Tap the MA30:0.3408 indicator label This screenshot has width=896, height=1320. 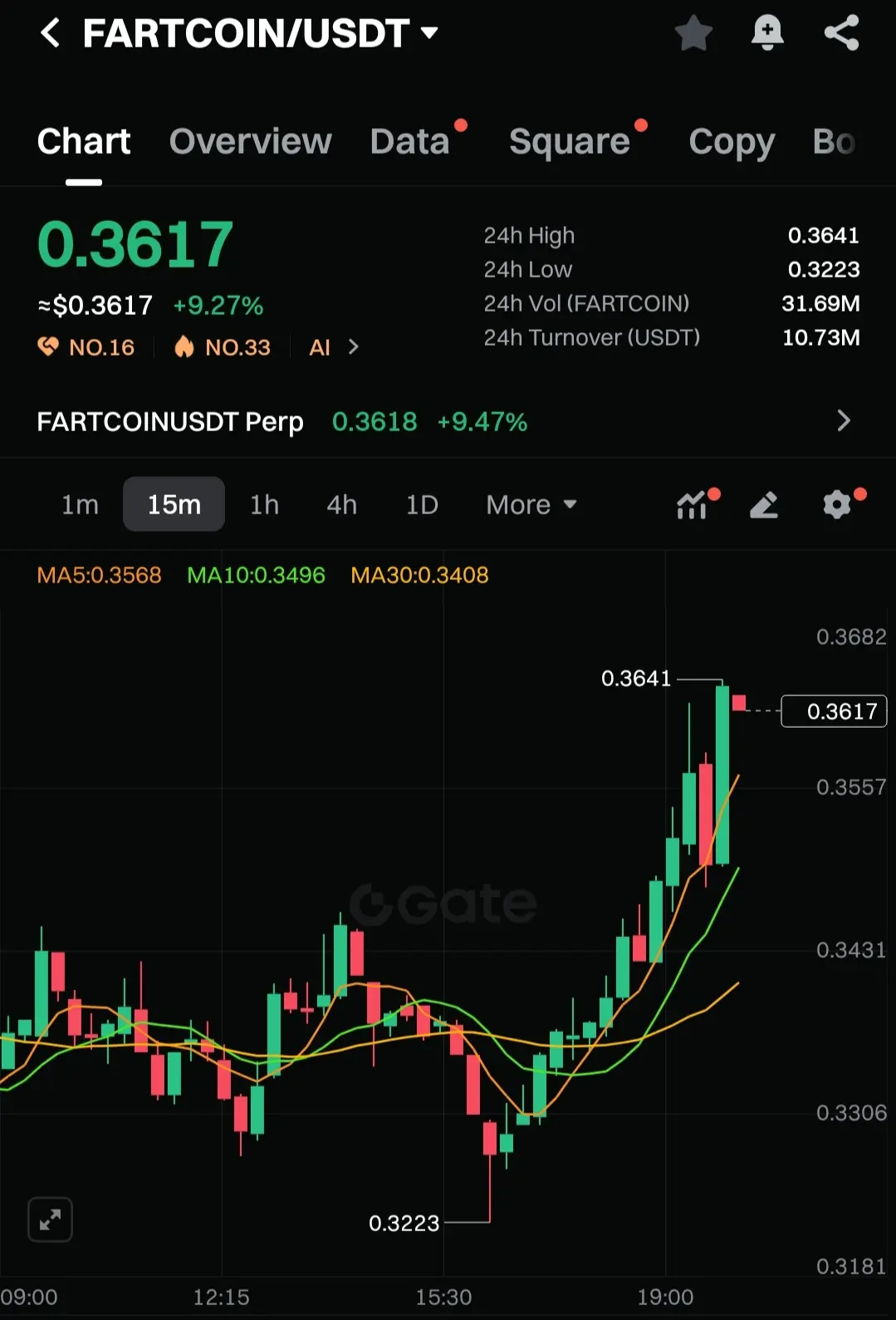click(419, 575)
